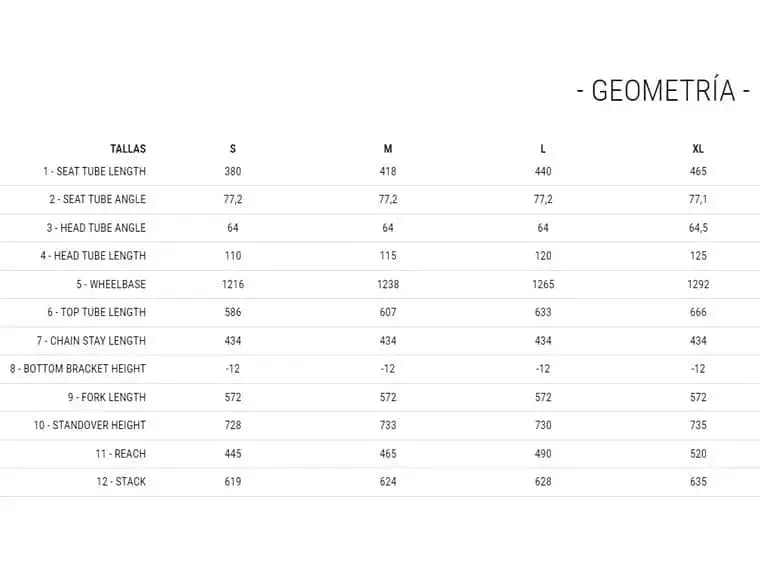Select the Top Tube Length row label

pyautogui.click(x=96, y=312)
